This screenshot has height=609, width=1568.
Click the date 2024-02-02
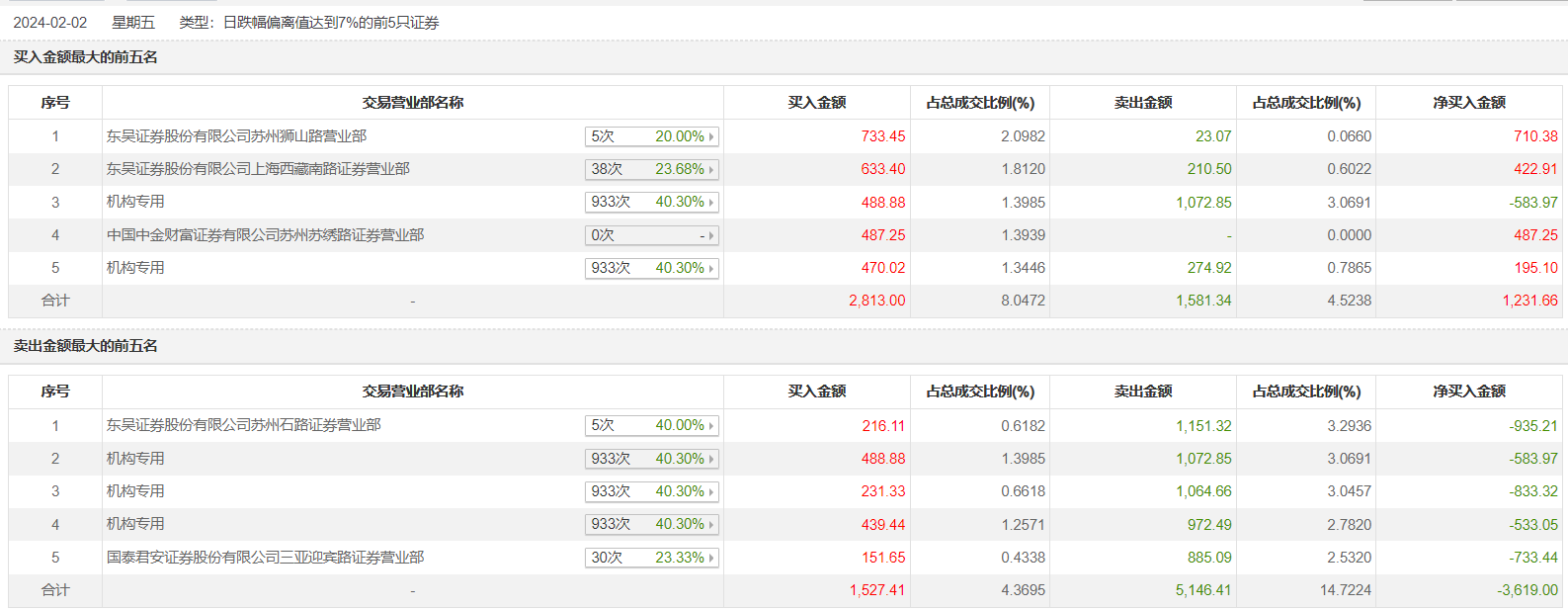(50, 23)
